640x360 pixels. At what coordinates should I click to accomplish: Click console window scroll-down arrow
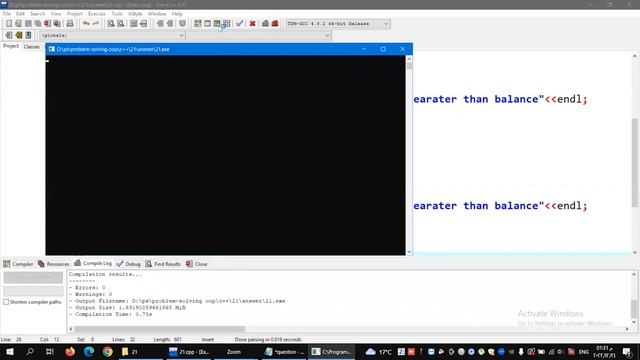click(409, 252)
